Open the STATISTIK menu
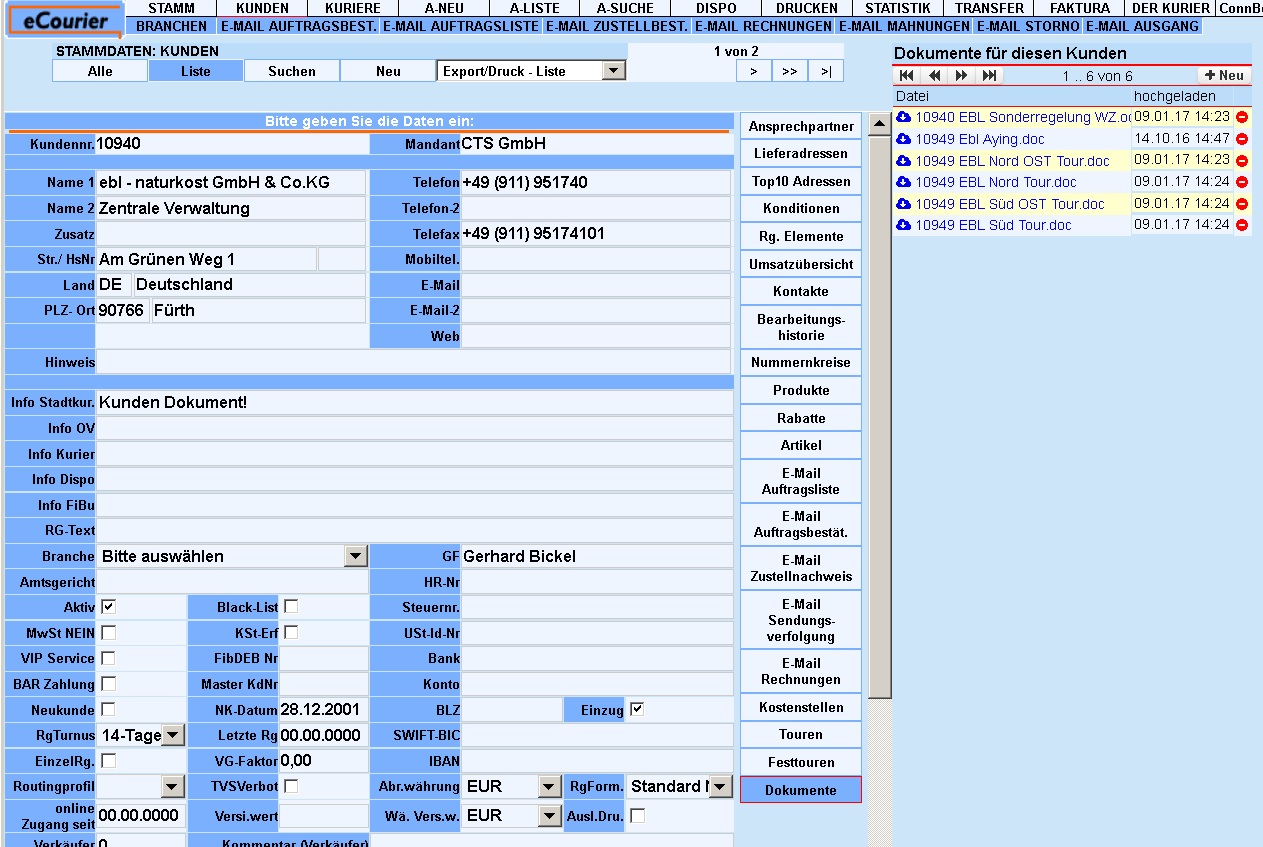Viewport: 1263px width, 847px height. [x=897, y=8]
